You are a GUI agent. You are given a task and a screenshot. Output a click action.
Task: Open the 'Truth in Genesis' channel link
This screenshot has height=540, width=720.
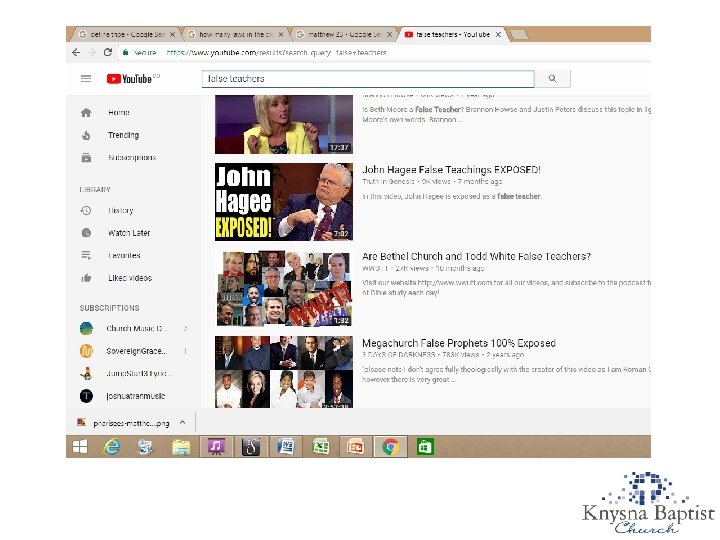click(x=388, y=181)
